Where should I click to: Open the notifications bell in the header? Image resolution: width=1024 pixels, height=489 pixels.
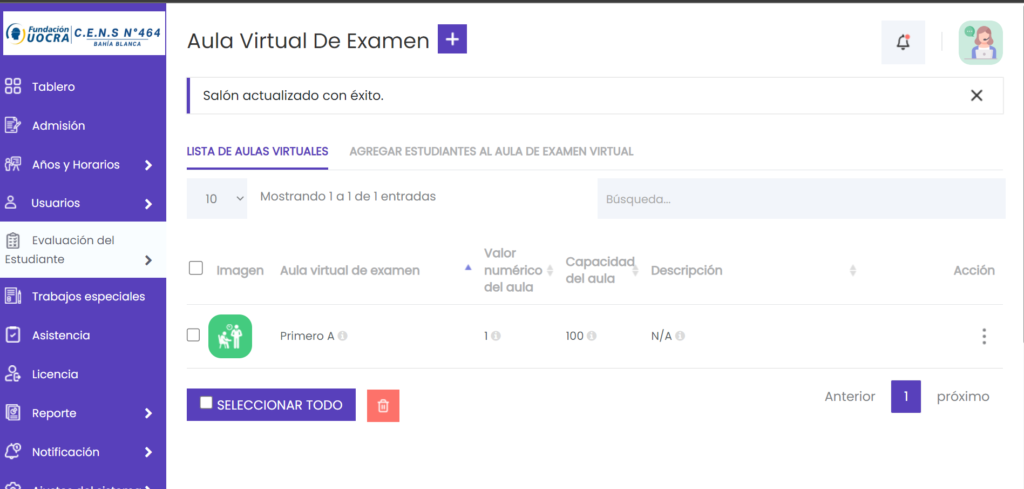[903, 42]
